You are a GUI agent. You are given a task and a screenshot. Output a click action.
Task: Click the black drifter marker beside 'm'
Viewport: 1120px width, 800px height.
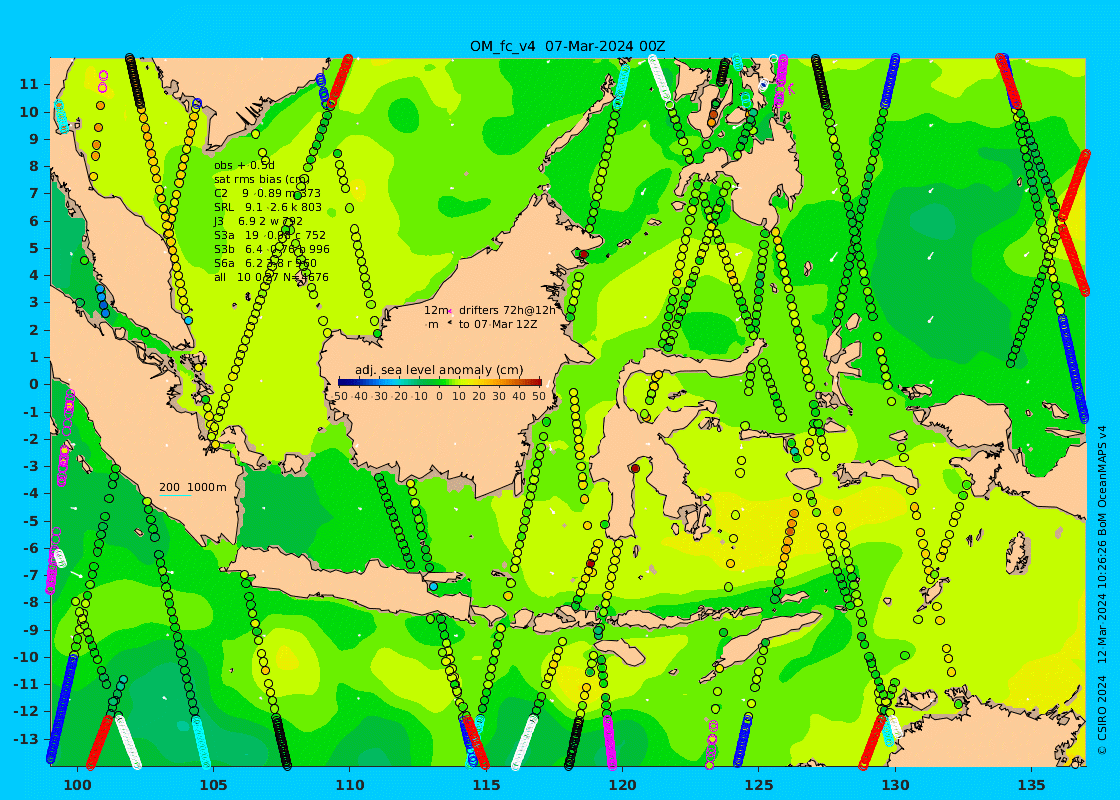click(x=450, y=324)
